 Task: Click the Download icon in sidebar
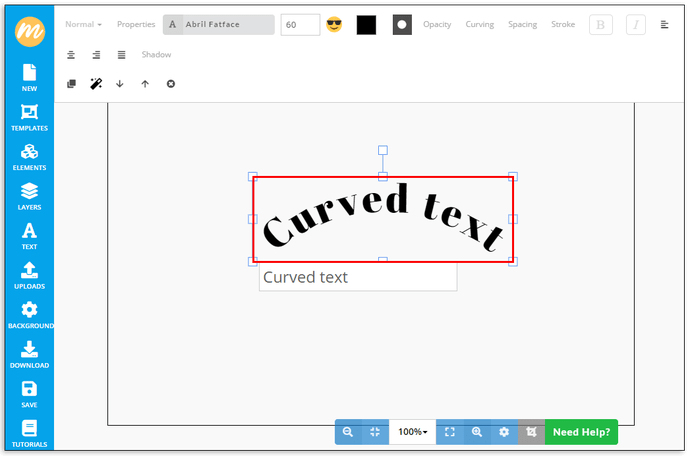click(x=29, y=354)
